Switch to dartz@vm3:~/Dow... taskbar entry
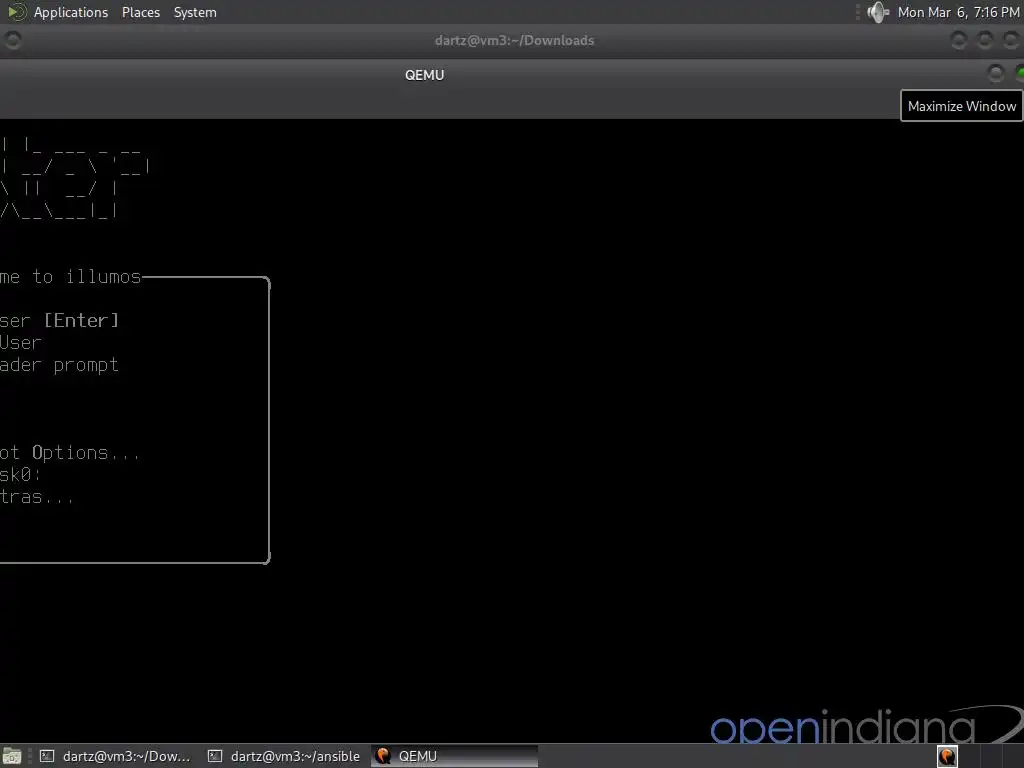 tap(115, 756)
